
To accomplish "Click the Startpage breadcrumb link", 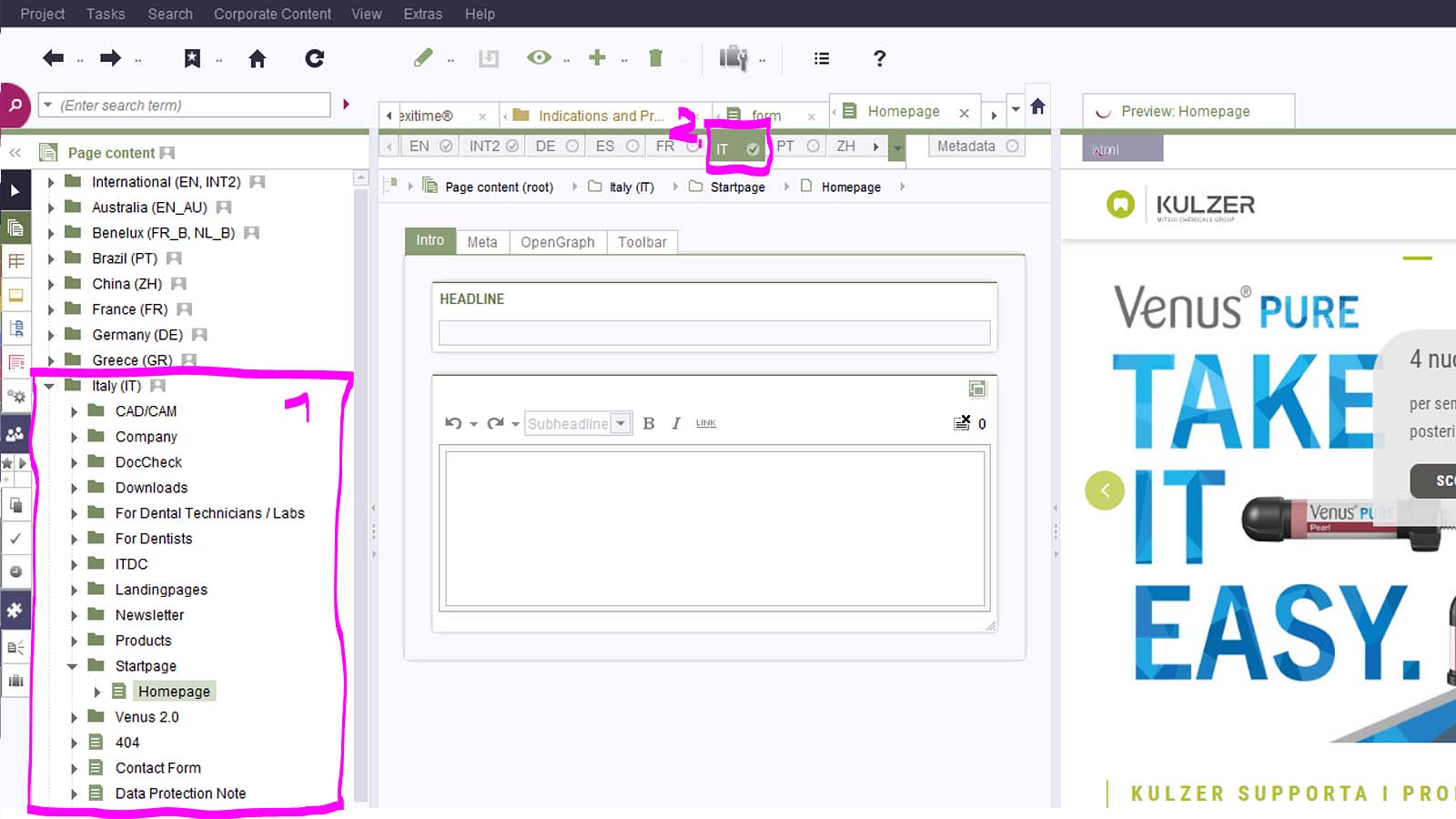I will point(737,187).
